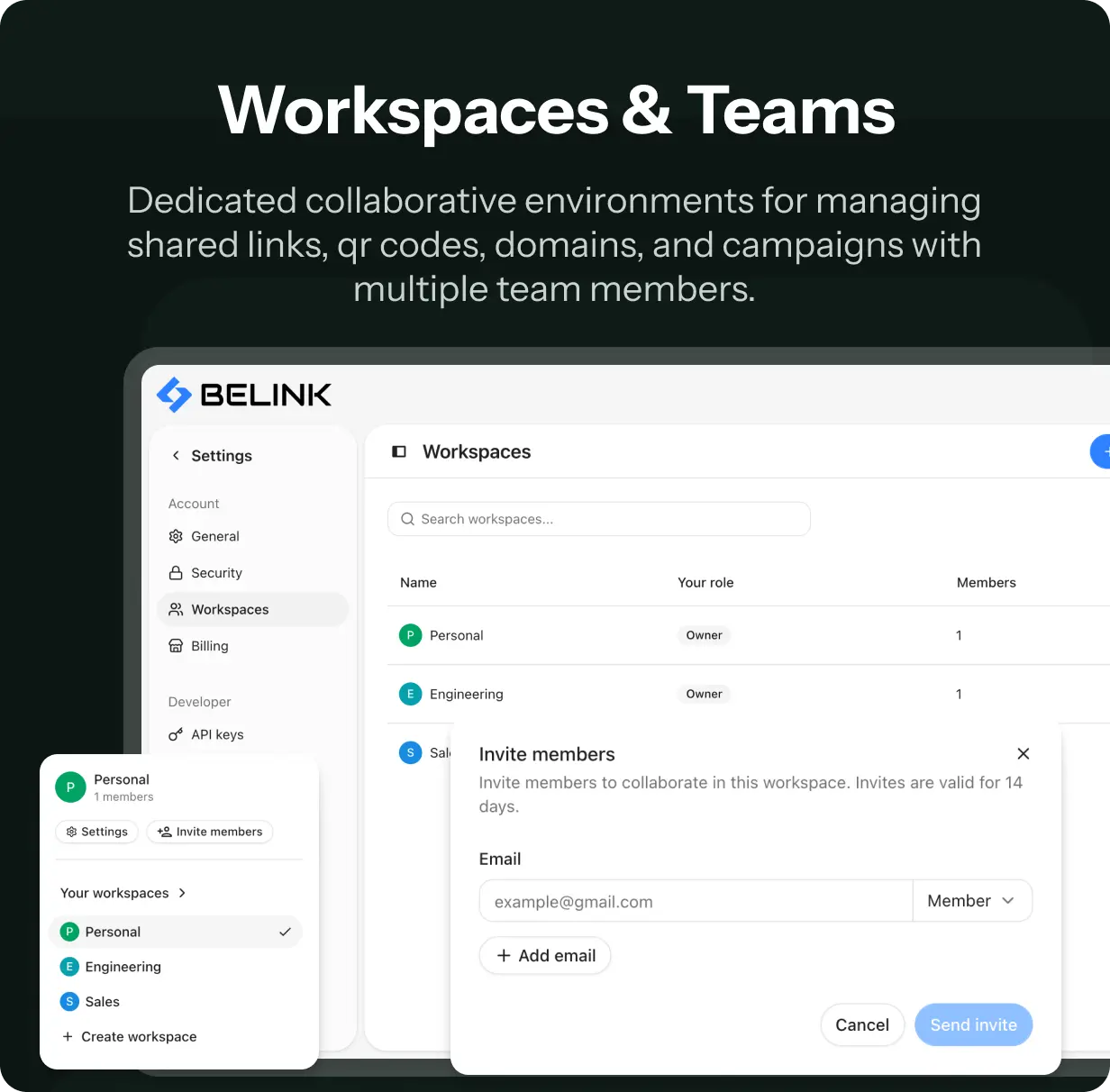Open General settings menu item

point(252,536)
